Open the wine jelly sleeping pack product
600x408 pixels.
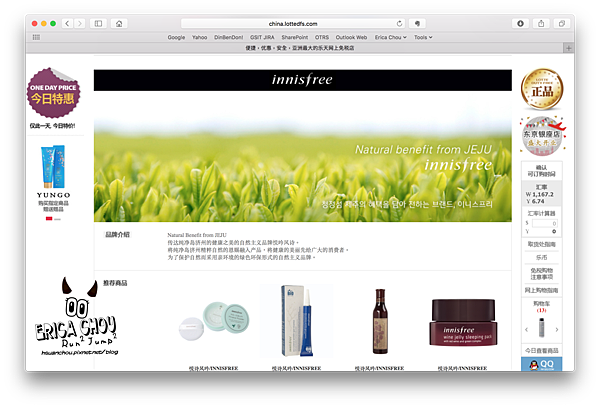click(x=463, y=322)
